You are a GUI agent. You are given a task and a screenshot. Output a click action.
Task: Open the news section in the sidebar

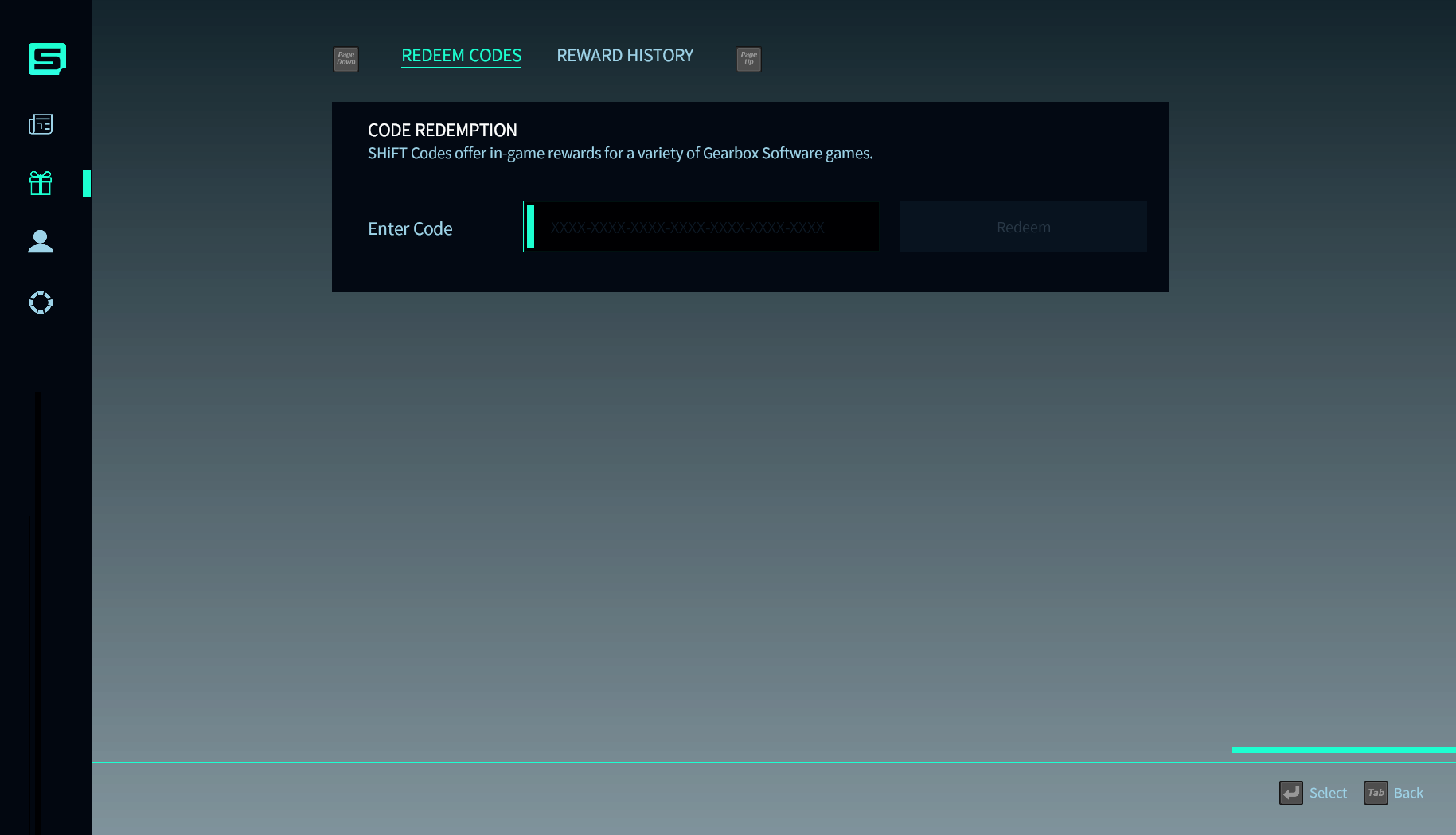coord(41,124)
